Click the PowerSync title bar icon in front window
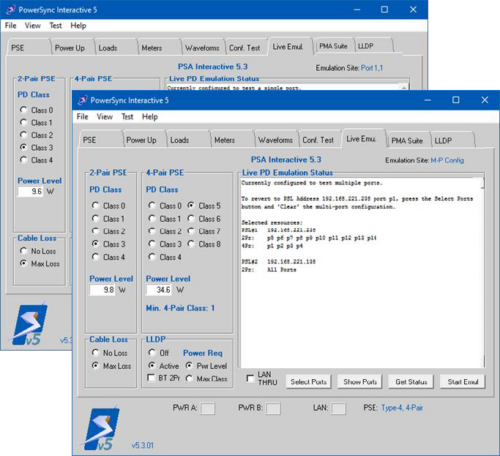Image resolution: width=500 pixels, height=456 pixels. (x=82, y=100)
